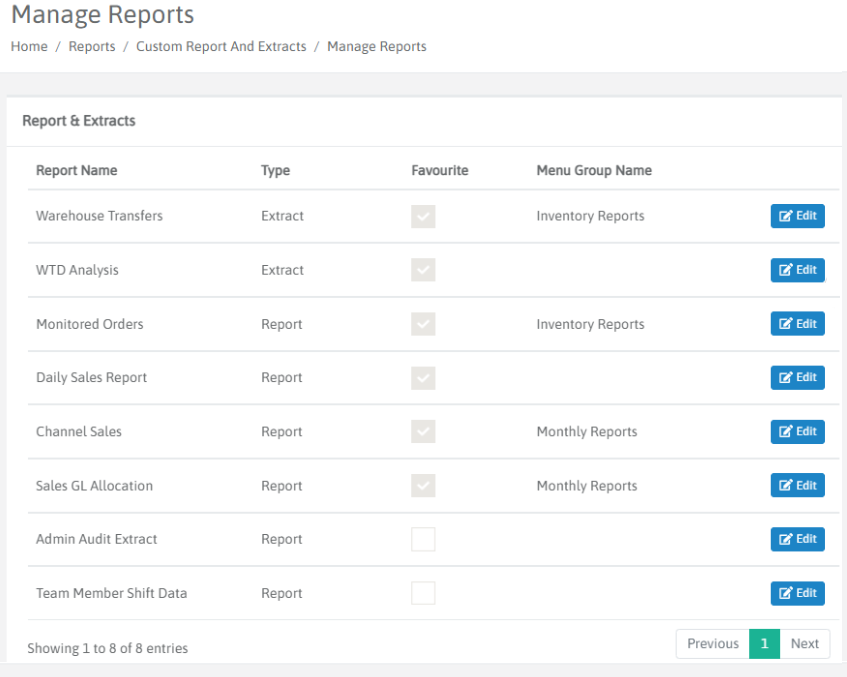Toggle Favourite checkbox for Channel Sales

click(x=423, y=432)
